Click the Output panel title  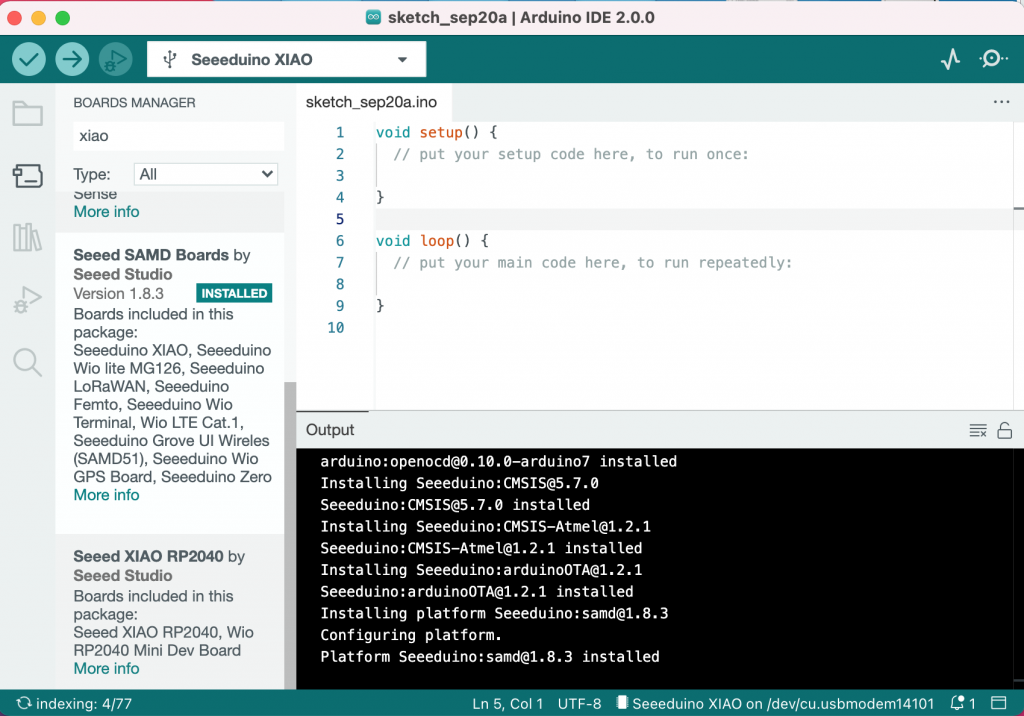(x=330, y=430)
